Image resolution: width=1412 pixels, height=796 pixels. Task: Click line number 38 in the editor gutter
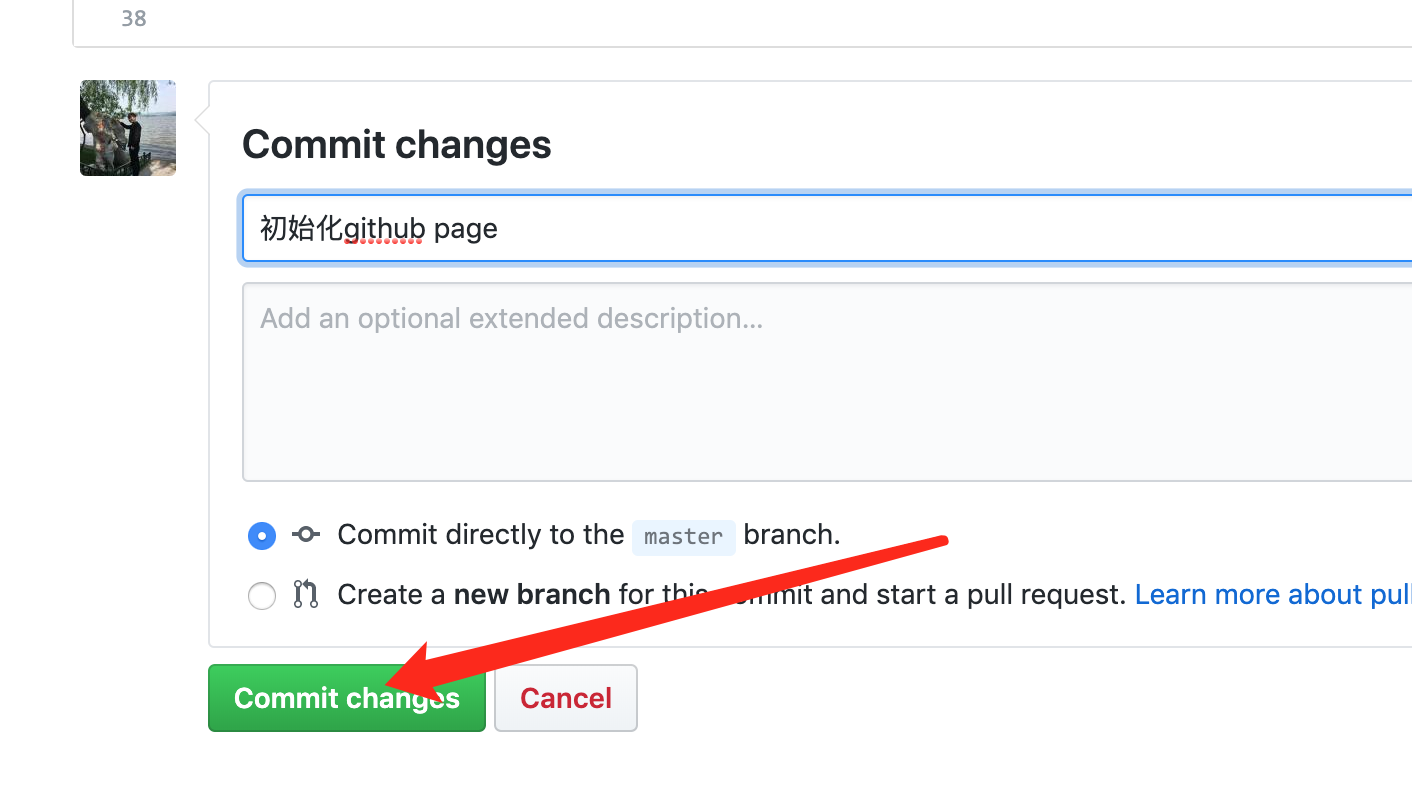coord(134,18)
